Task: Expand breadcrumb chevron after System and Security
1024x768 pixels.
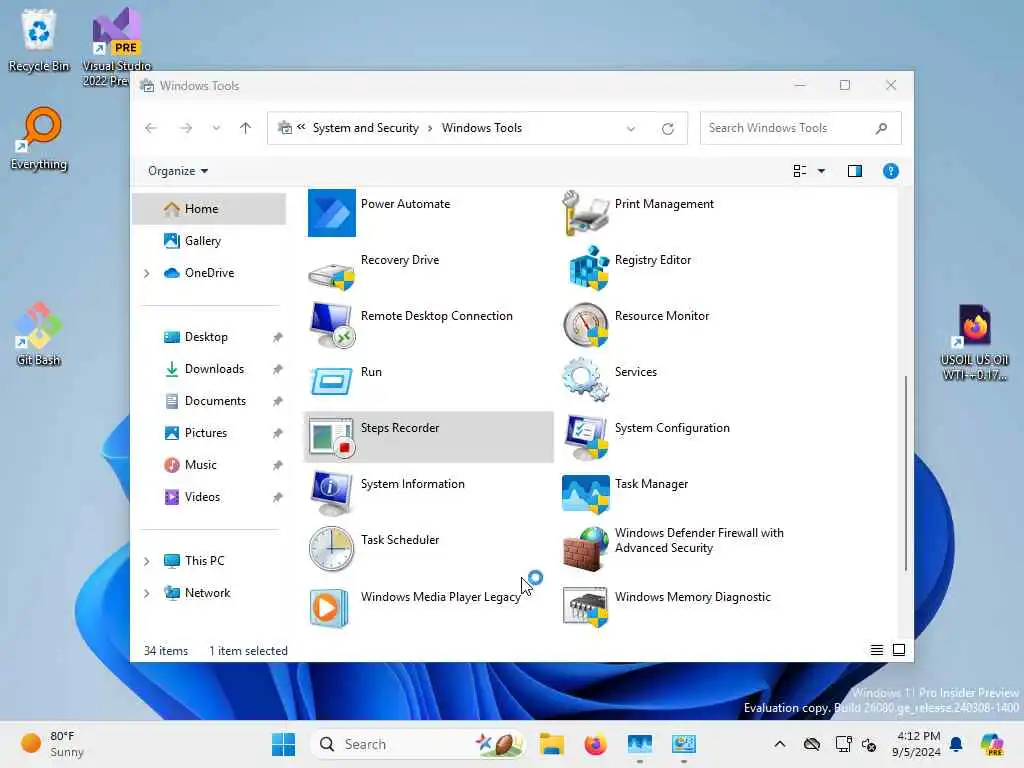Action: coord(430,129)
